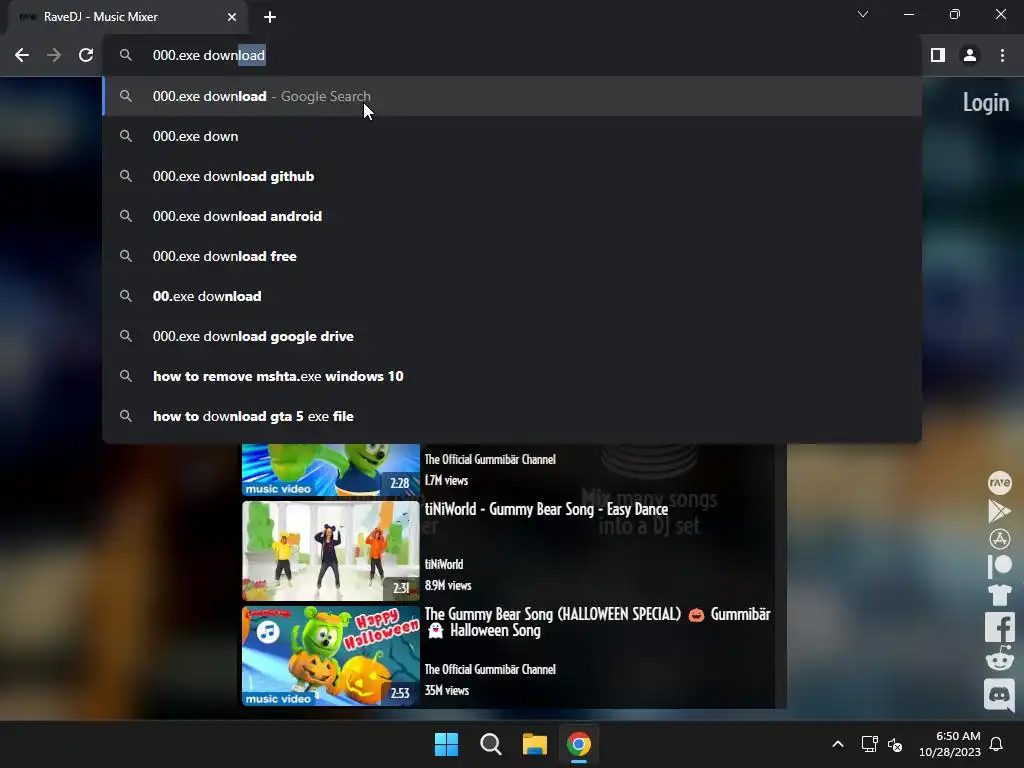
Task: Open File Explorer from the taskbar
Action: [535, 744]
